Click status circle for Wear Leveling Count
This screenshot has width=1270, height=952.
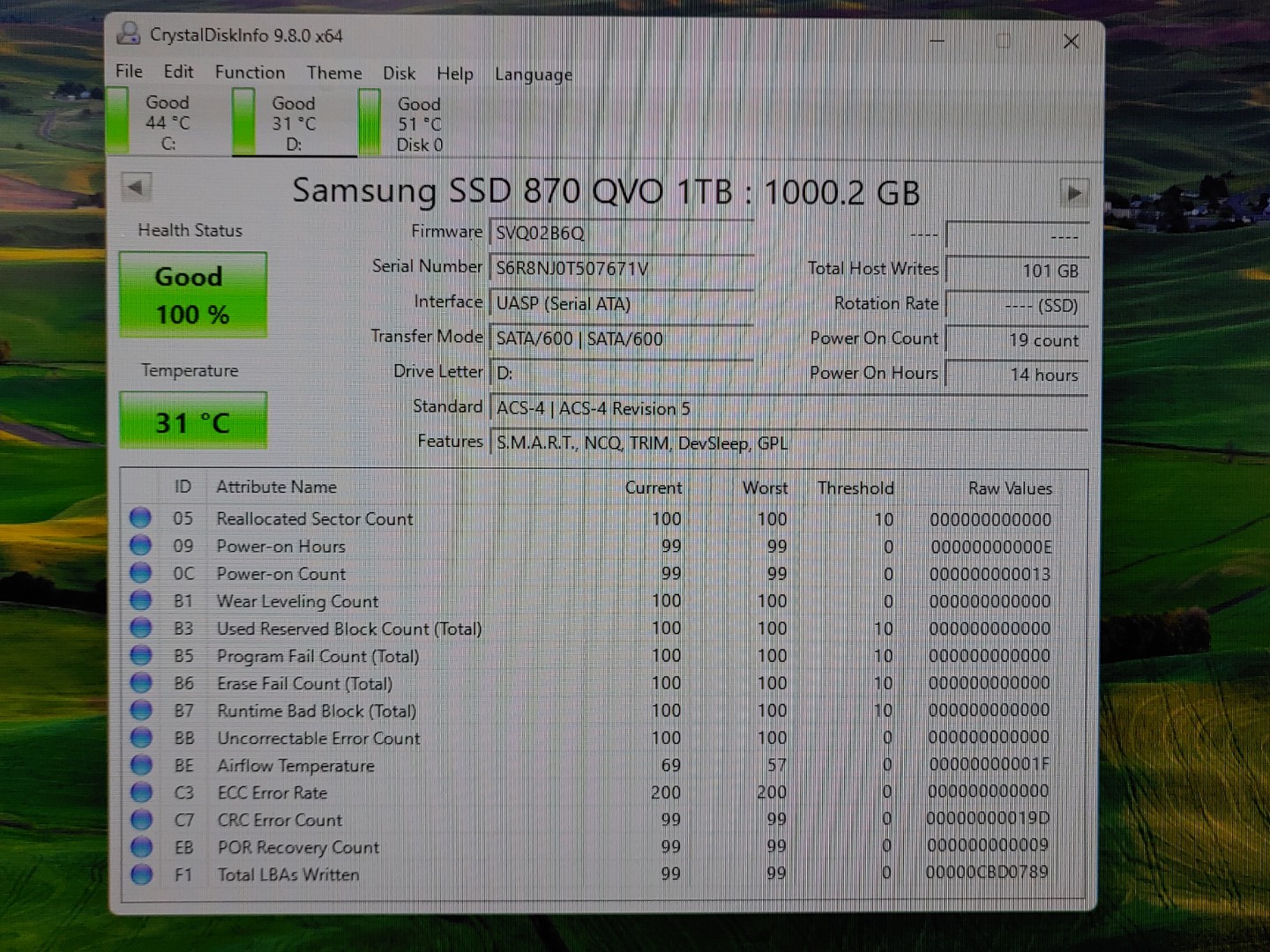[140, 600]
